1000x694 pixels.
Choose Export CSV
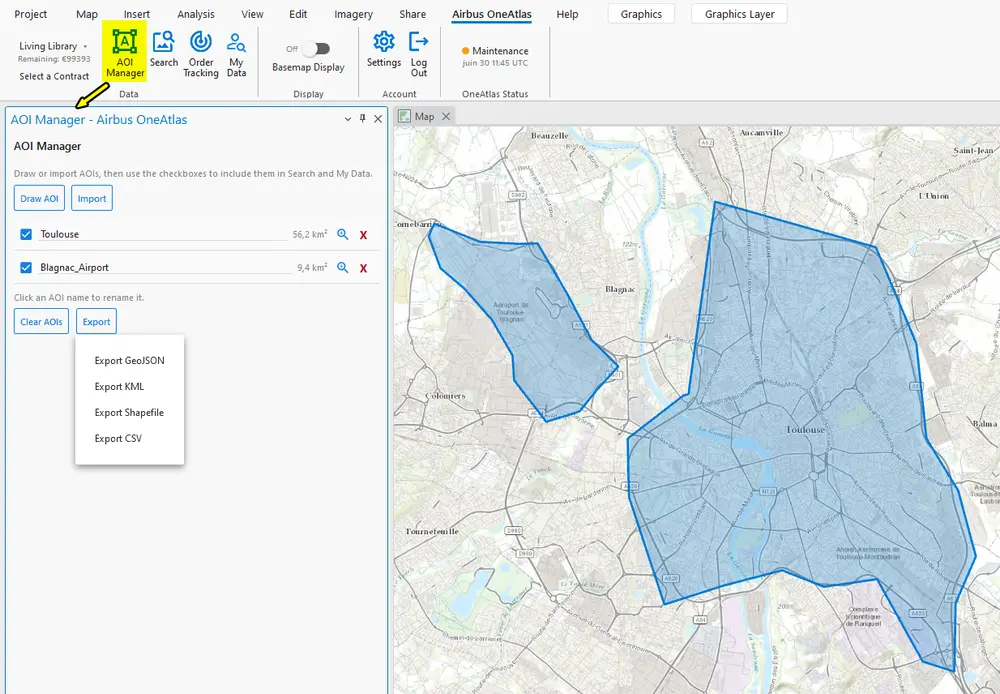point(118,438)
